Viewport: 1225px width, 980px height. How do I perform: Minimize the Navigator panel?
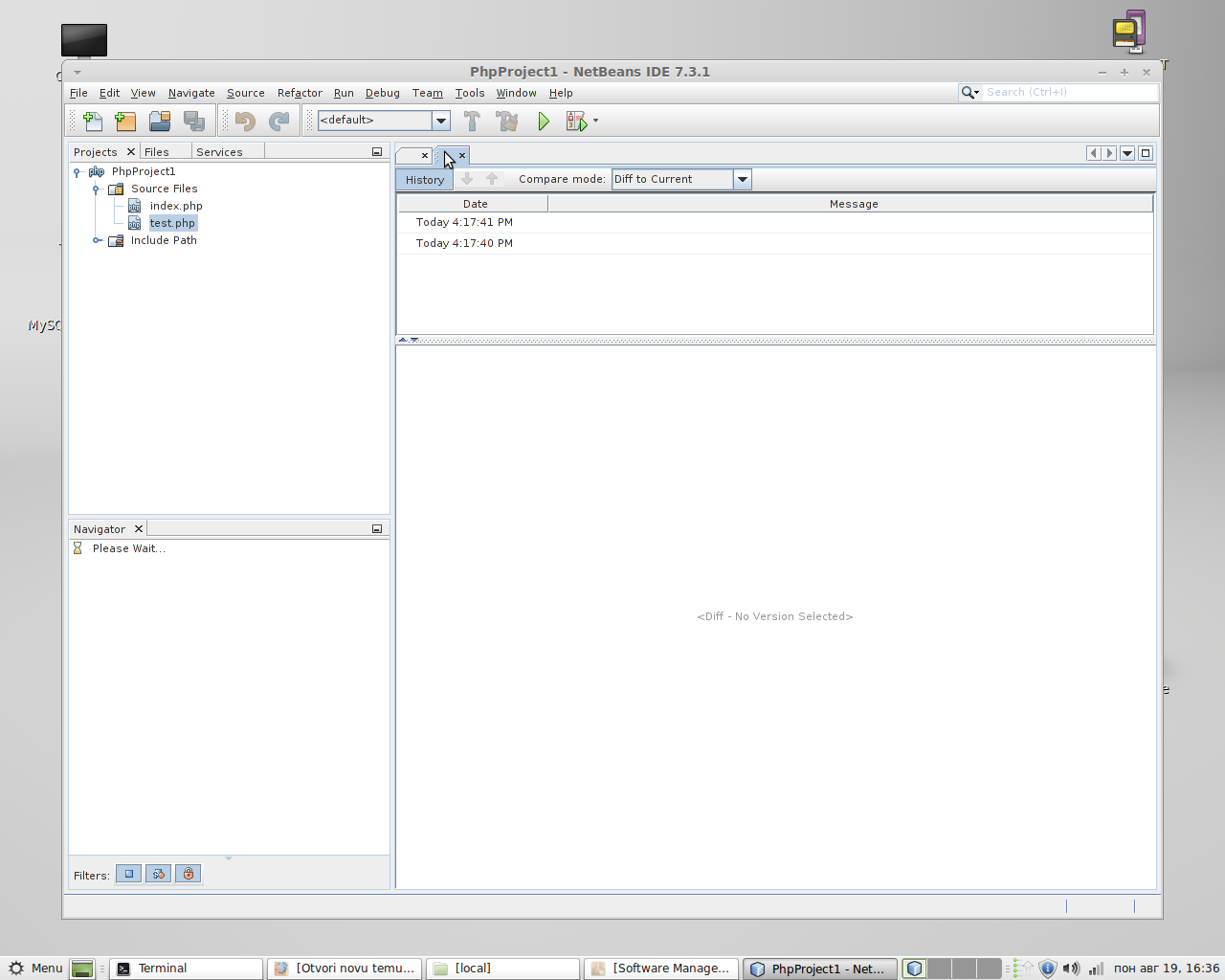pyautogui.click(x=377, y=529)
